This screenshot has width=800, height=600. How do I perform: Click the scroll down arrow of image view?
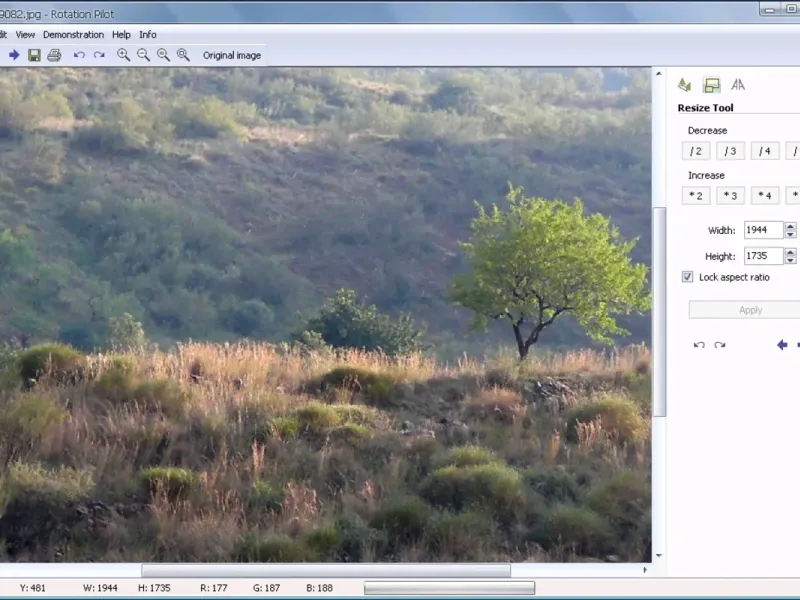click(659, 555)
